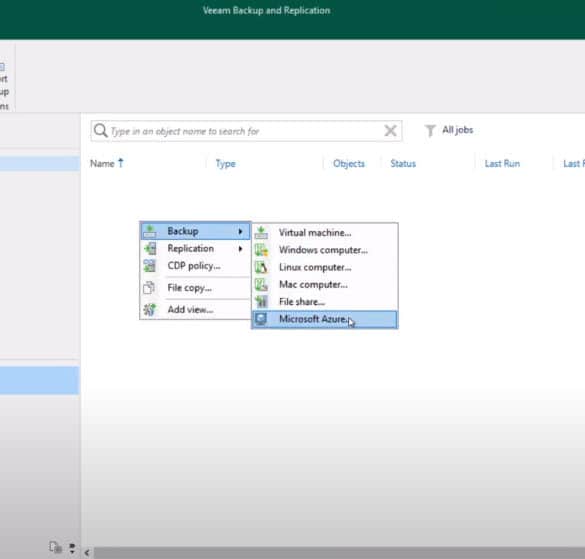Open the navigation pane overflow arrows

[x=72, y=548]
